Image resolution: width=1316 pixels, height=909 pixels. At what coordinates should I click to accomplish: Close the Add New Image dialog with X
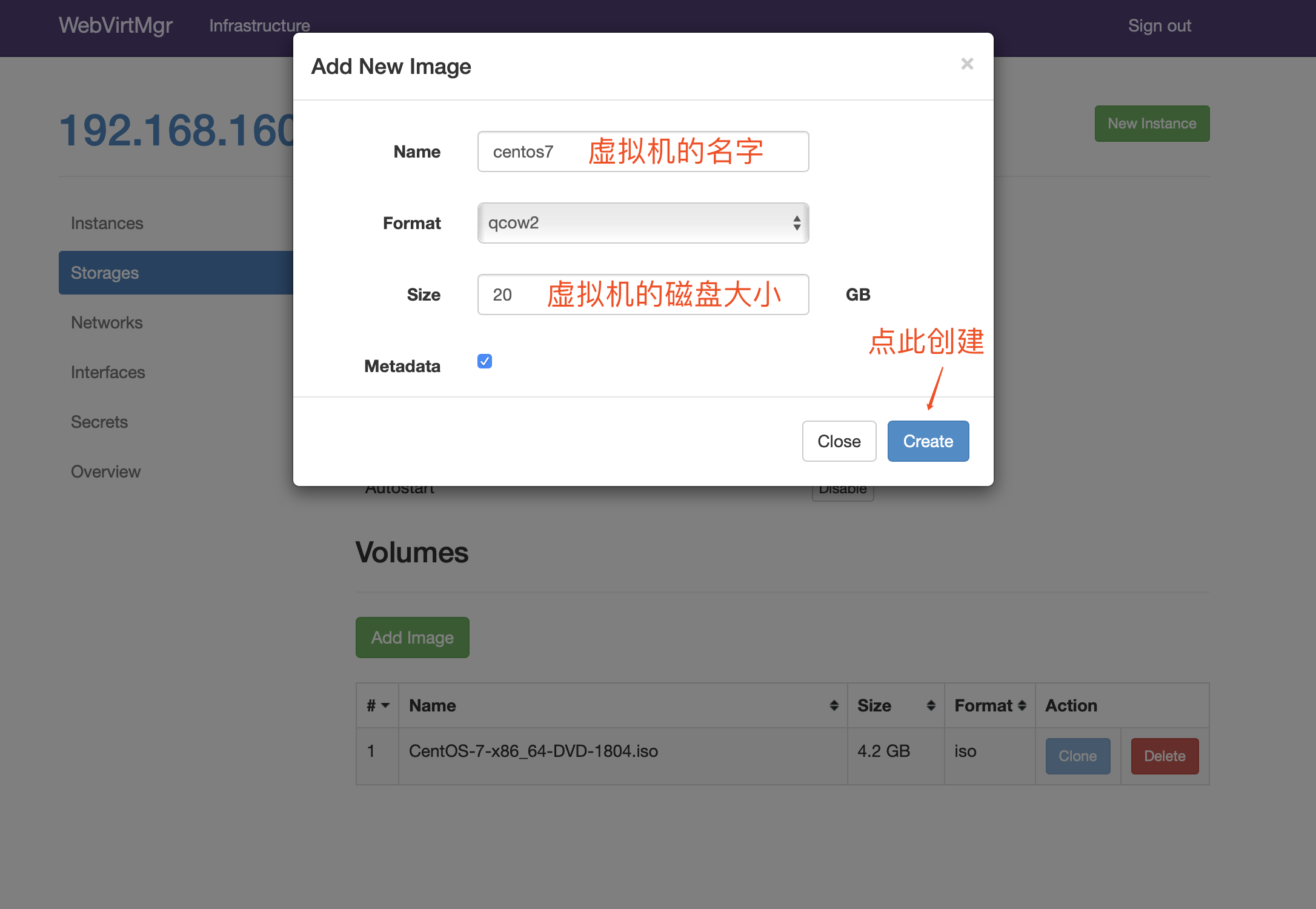tap(967, 64)
